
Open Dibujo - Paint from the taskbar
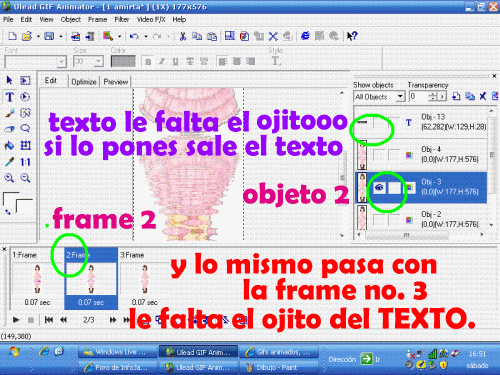pos(279,367)
